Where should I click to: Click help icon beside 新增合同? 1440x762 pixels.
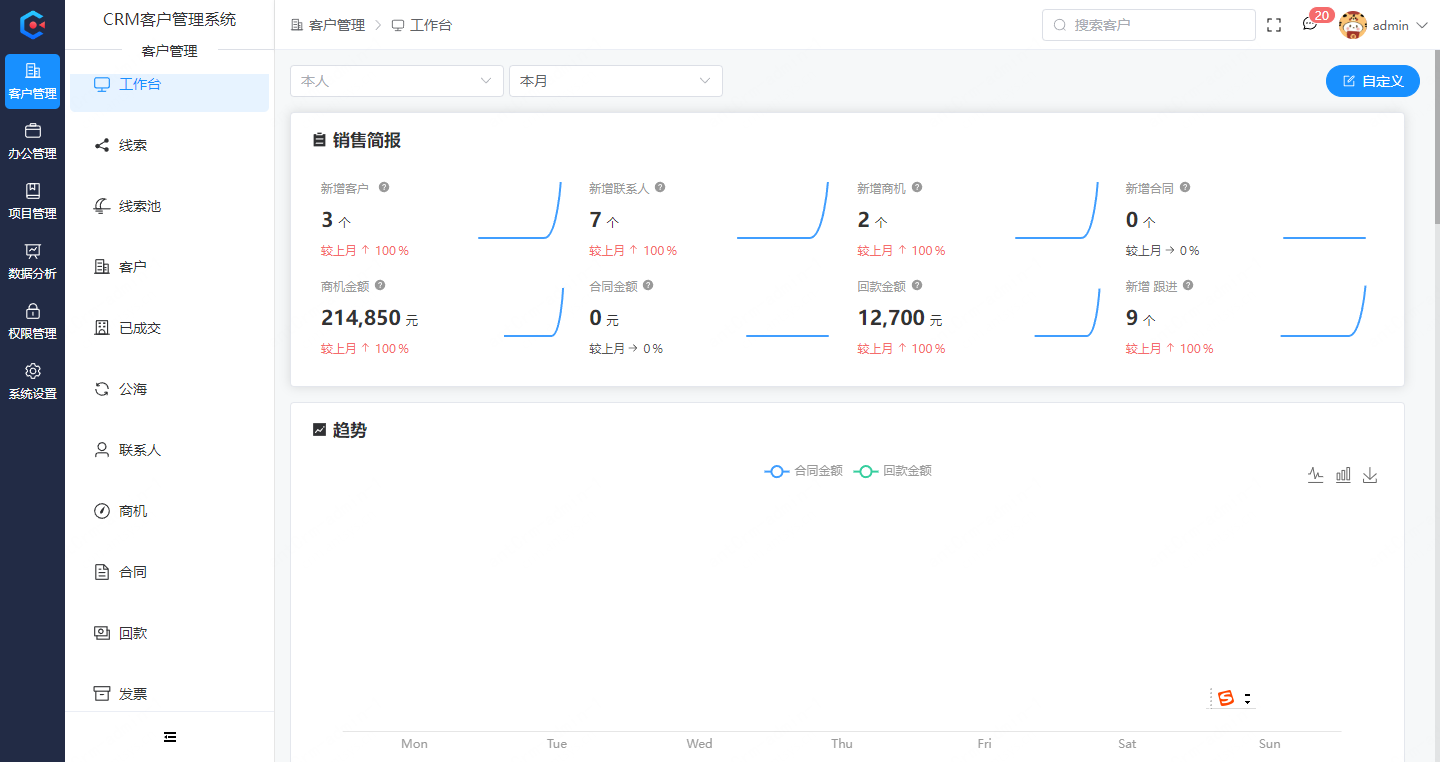tap(1185, 187)
